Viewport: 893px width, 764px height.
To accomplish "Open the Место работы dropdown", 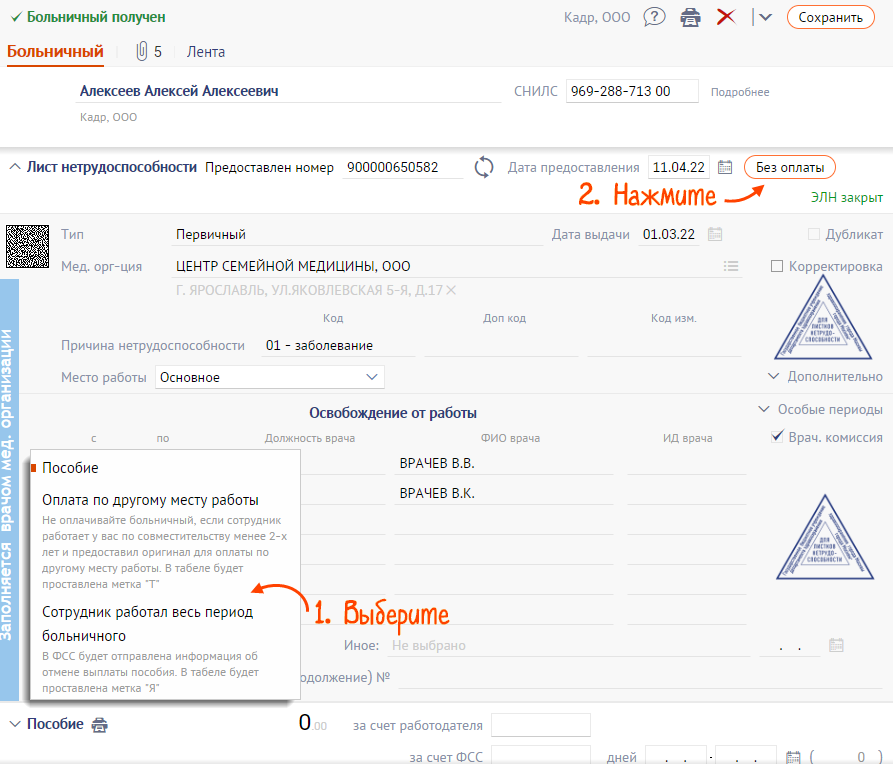I will [270, 377].
